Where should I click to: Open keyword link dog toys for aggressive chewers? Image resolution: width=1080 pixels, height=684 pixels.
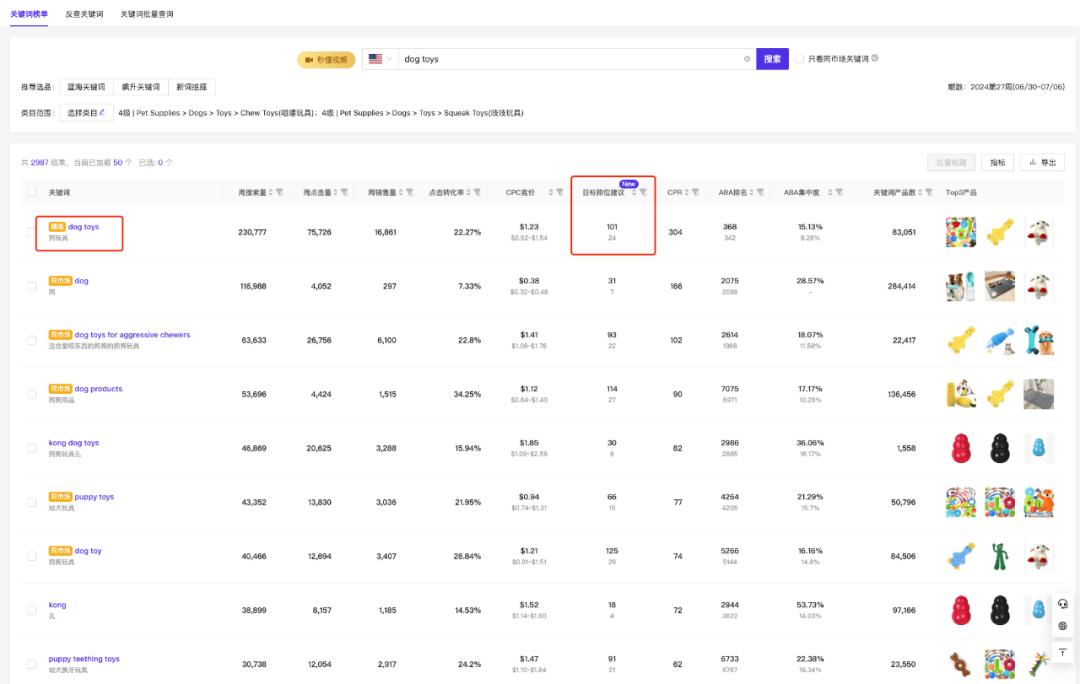(x=132, y=335)
